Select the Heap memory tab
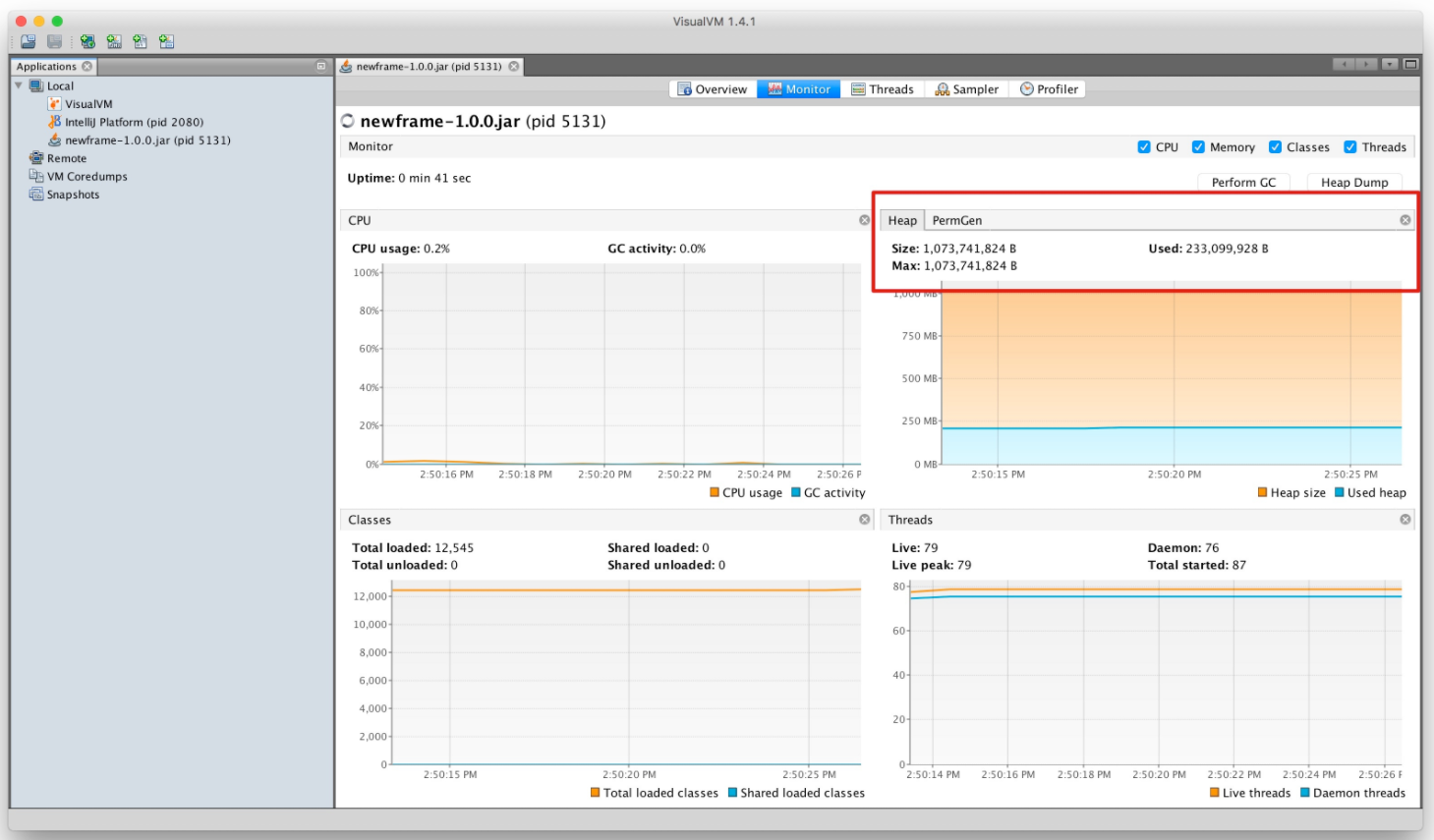This screenshot has height=840, width=1434. coord(902,221)
